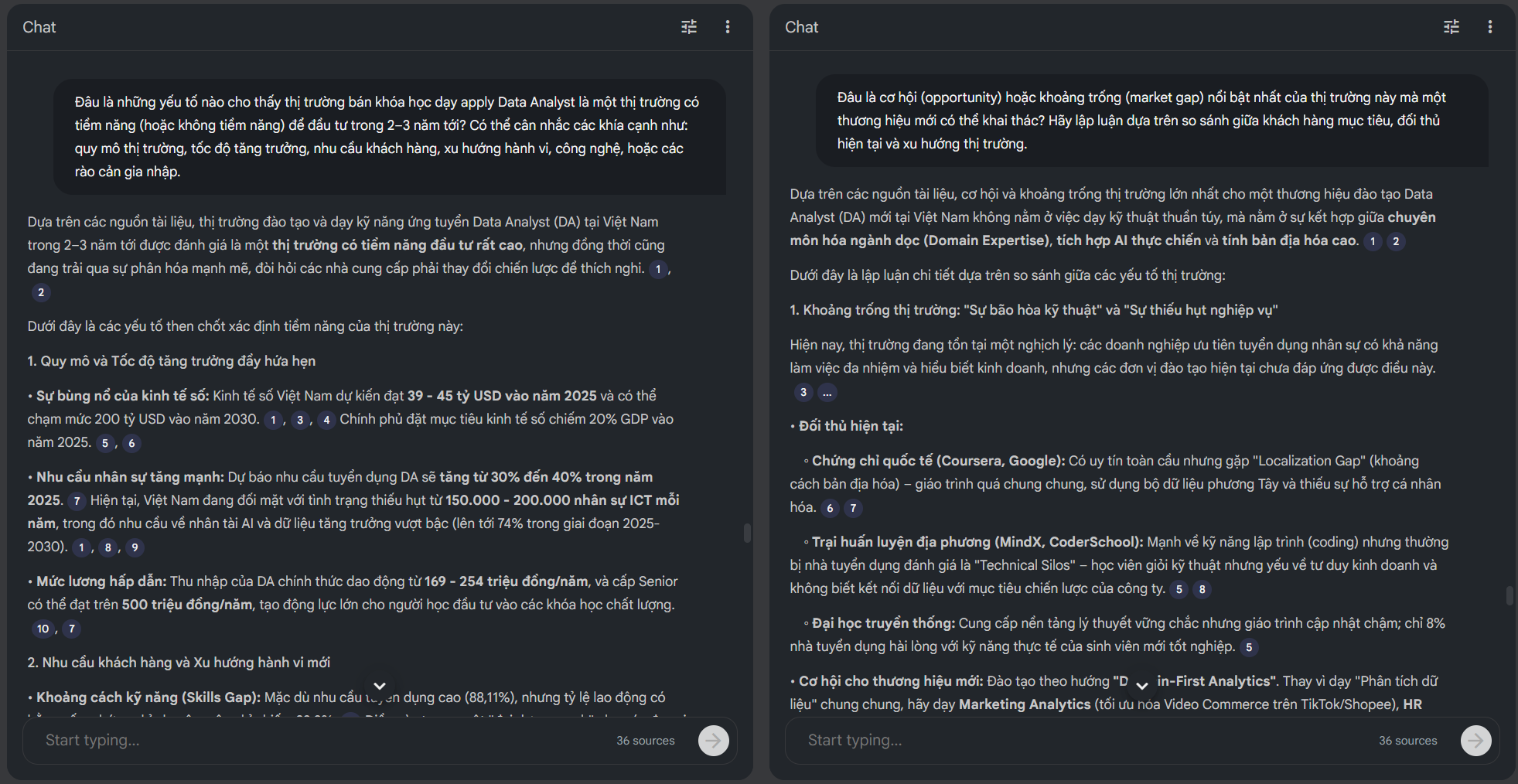Open citation 10 near the salary figures
Image resolution: width=1518 pixels, height=784 pixels.
tap(43, 629)
